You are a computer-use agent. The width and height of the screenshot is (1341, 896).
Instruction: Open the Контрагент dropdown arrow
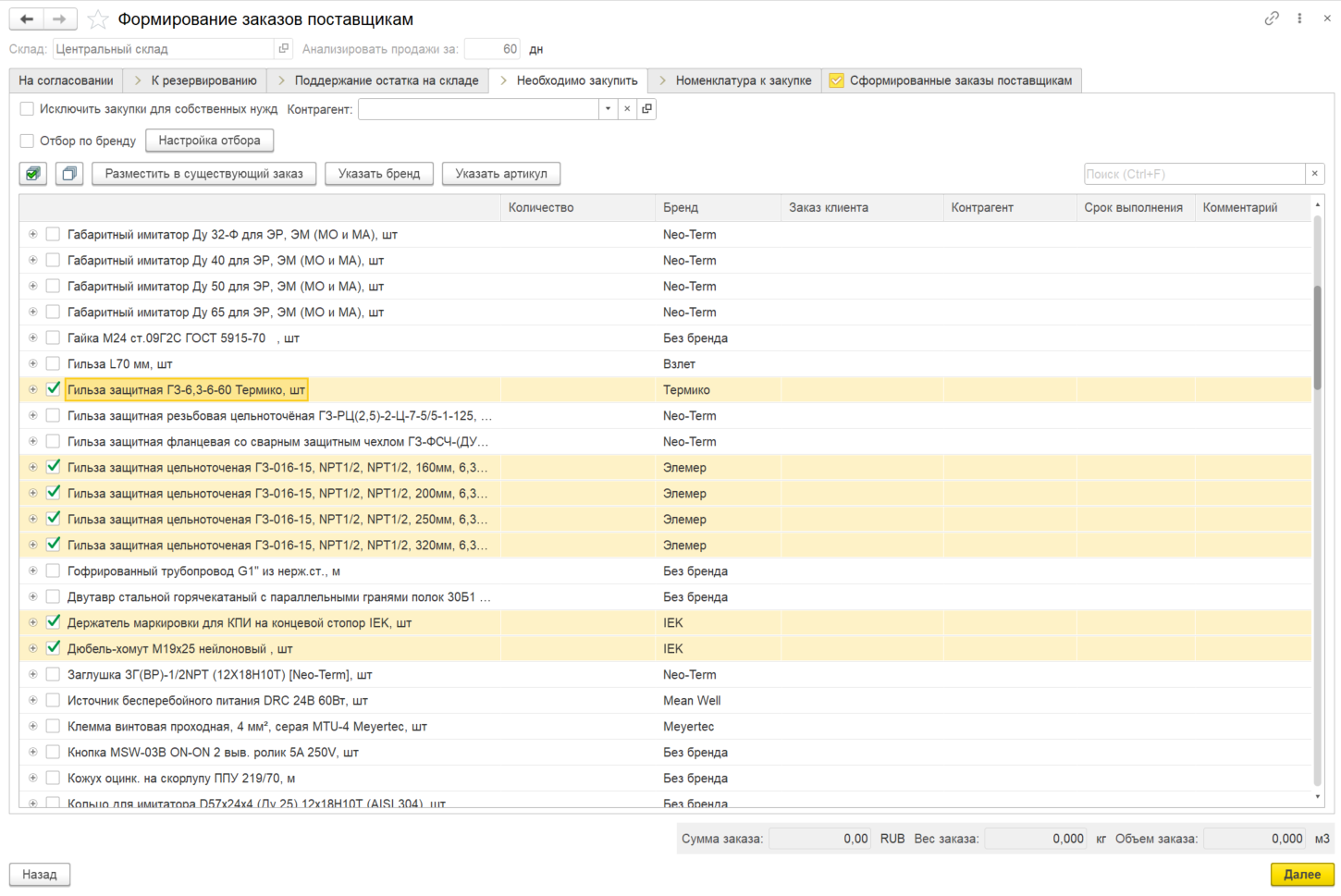[608, 109]
